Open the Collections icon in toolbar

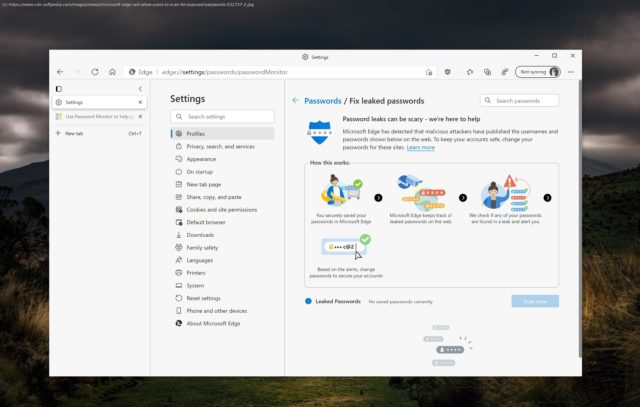pyautogui.click(x=487, y=72)
